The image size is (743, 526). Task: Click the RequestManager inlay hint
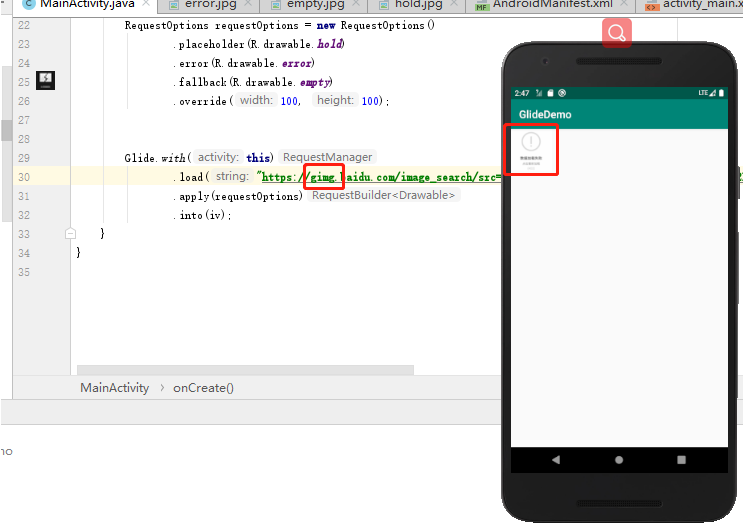pos(327,157)
